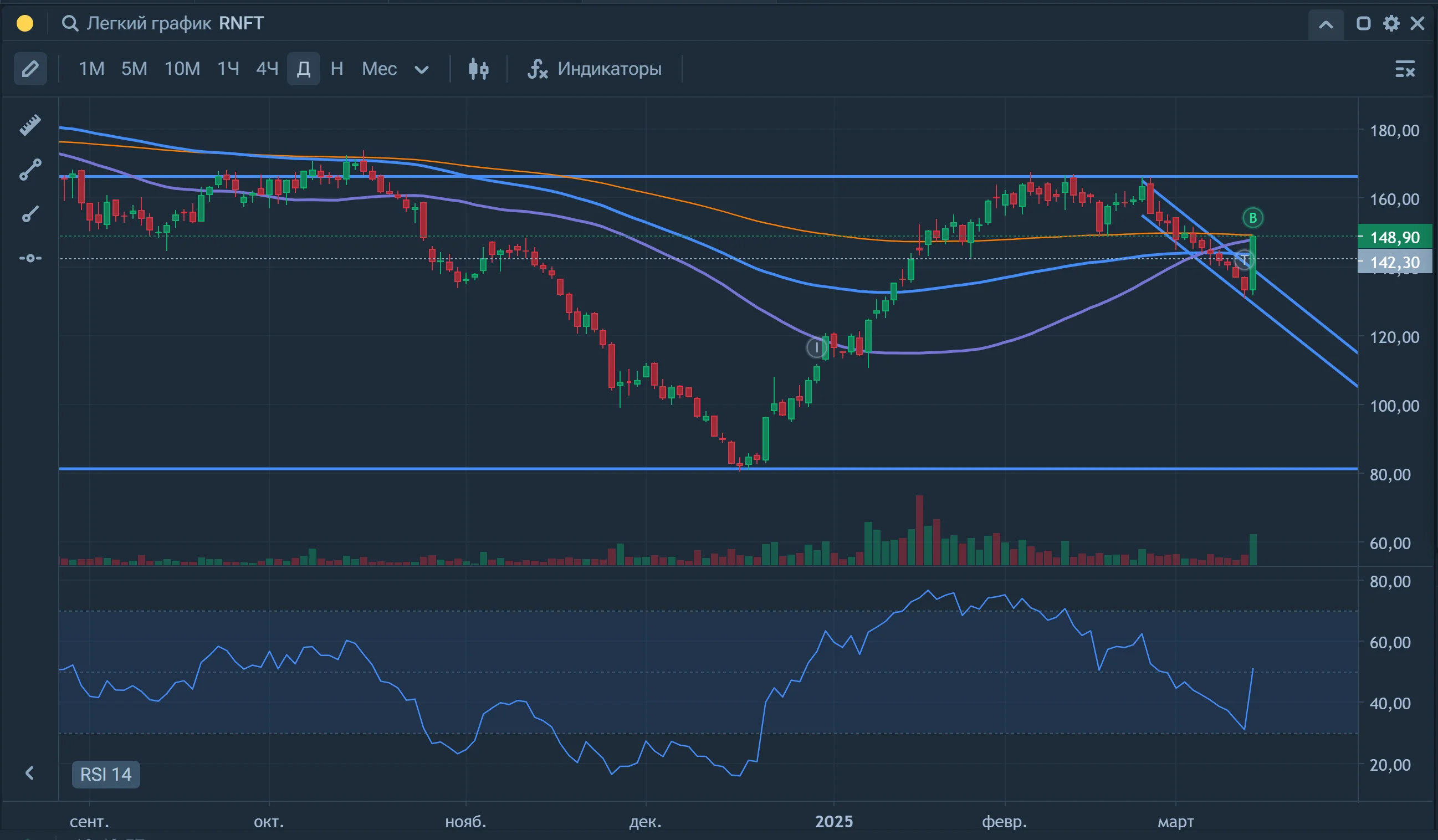Toggle the pencil drawing mode button
This screenshot has height=840, width=1438.
30,69
